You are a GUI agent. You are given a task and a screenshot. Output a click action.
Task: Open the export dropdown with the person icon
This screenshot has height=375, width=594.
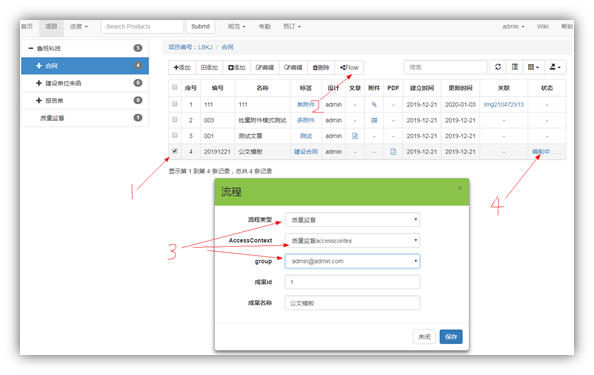pos(555,67)
